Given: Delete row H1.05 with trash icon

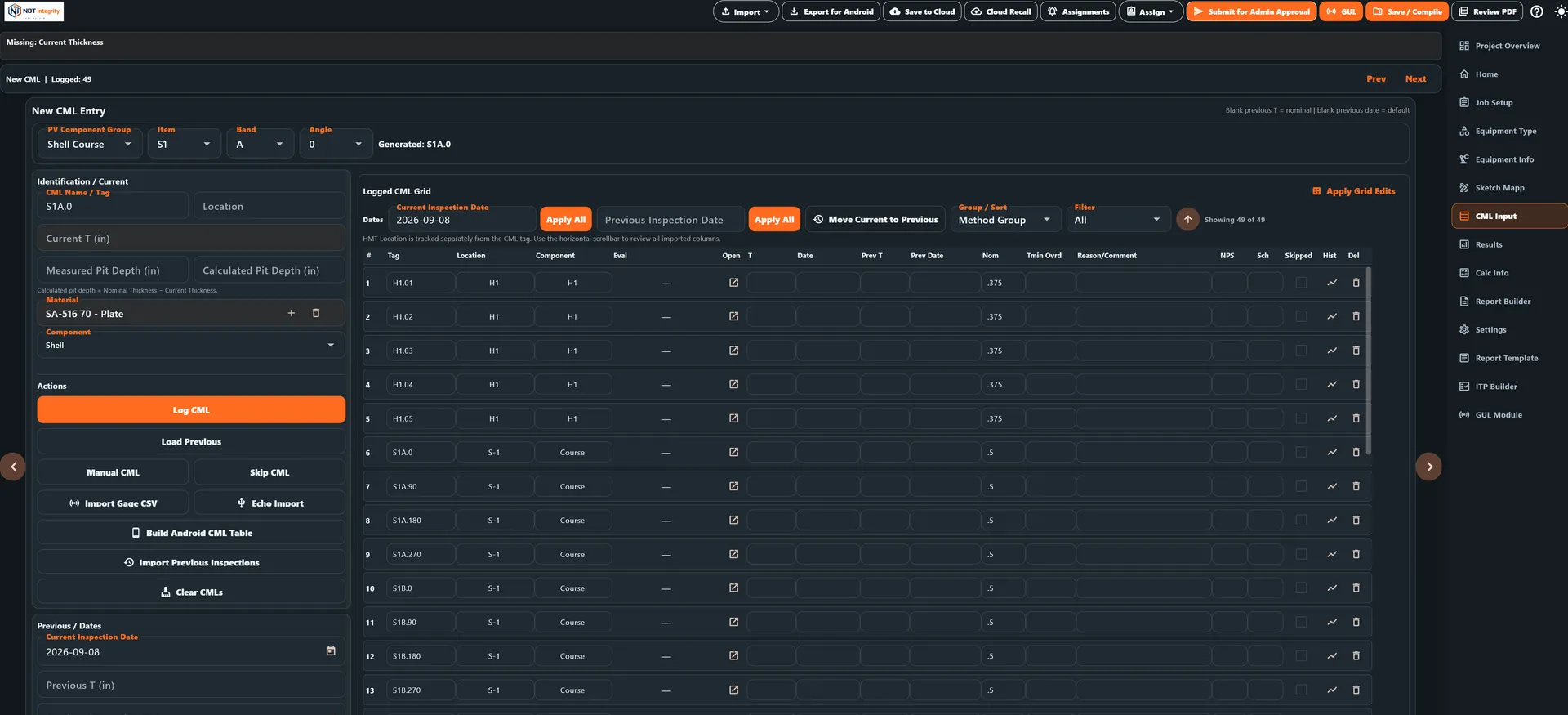Looking at the screenshot, I should [x=1356, y=418].
